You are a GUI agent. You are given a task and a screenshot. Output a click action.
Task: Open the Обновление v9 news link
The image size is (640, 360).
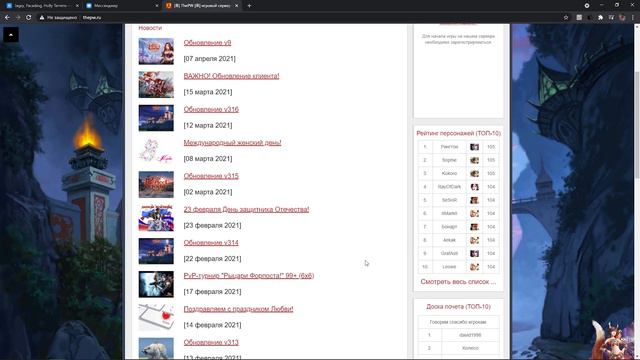tap(207, 42)
